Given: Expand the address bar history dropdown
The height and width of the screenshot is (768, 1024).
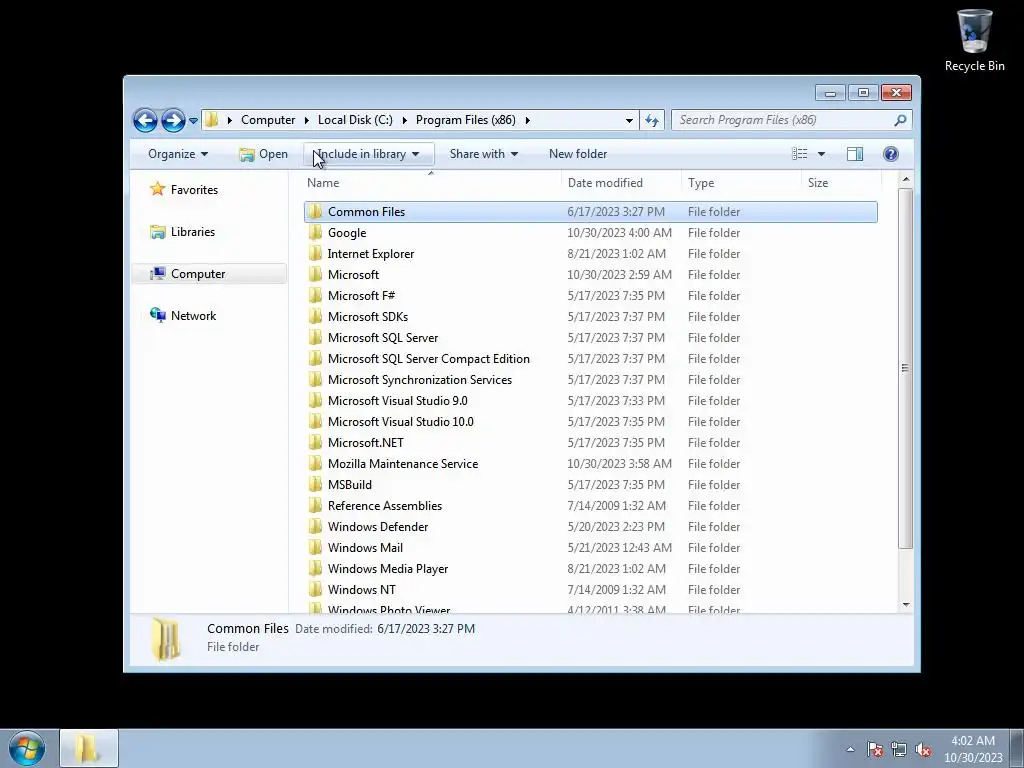Looking at the screenshot, I should pyautogui.click(x=629, y=120).
